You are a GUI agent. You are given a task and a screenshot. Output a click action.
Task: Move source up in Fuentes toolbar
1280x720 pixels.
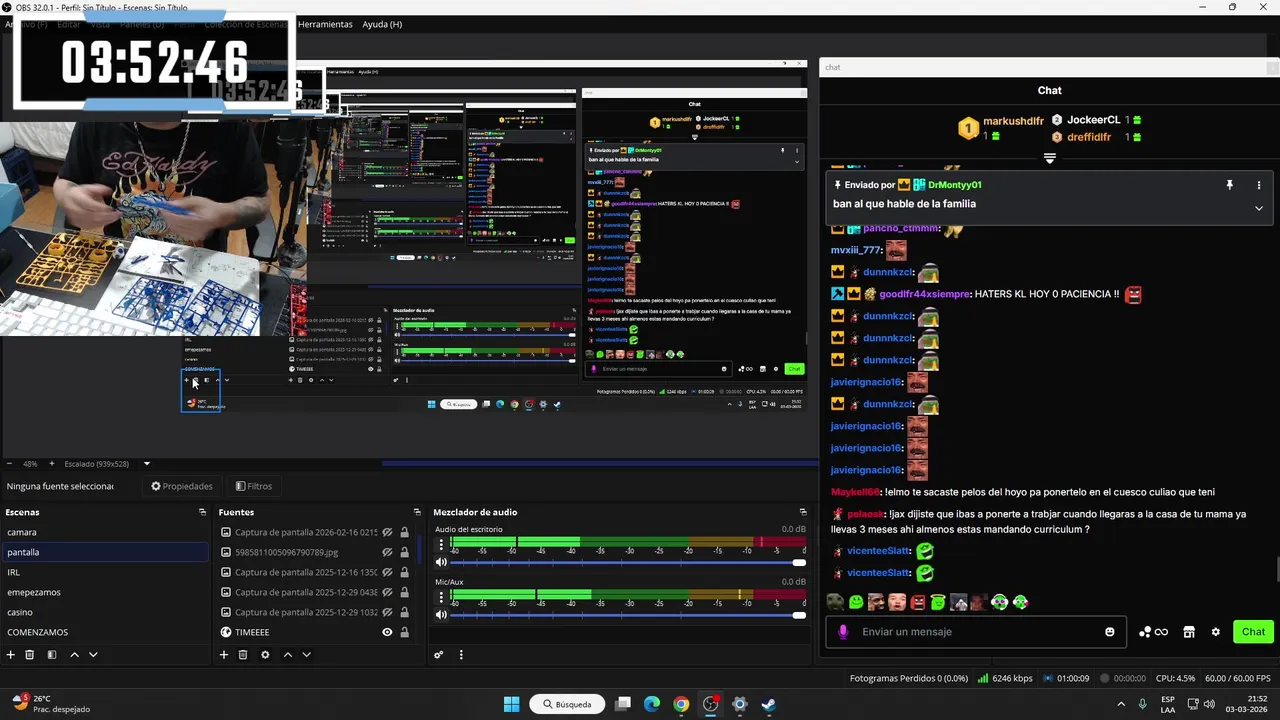287,655
